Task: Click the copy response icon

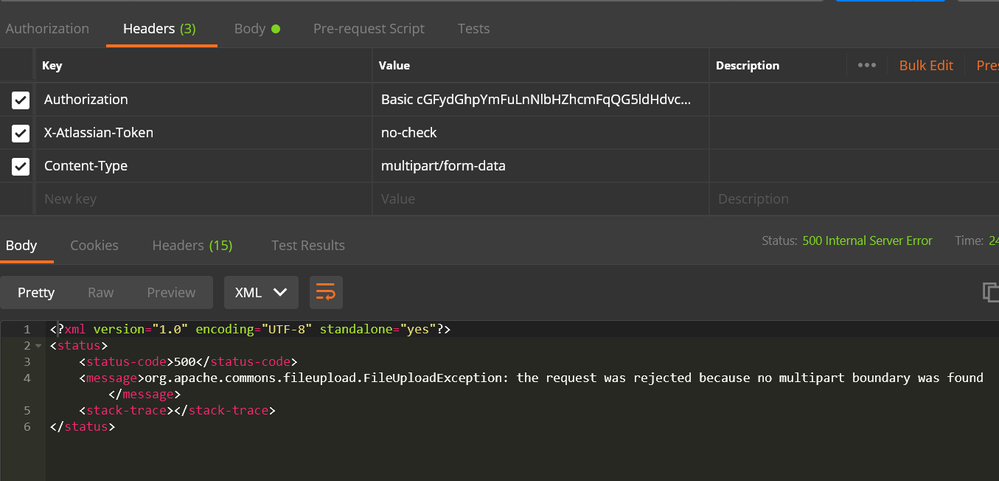Action: pyautogui.click(x=991, y=292)
